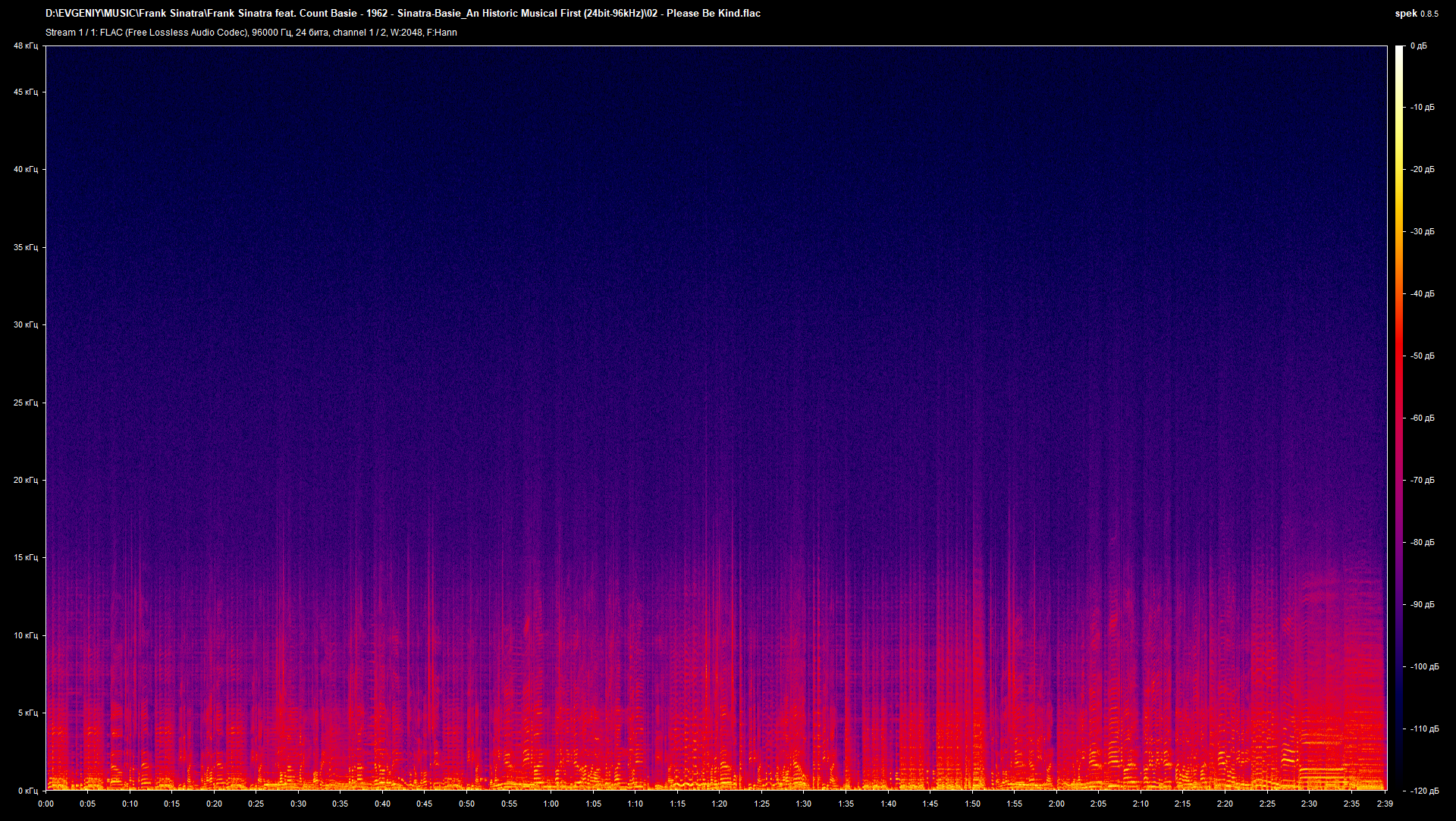This screenshot has width=1456, height=821.
Task: Click the 1:00 time axis marker
Action: [551, 804]
